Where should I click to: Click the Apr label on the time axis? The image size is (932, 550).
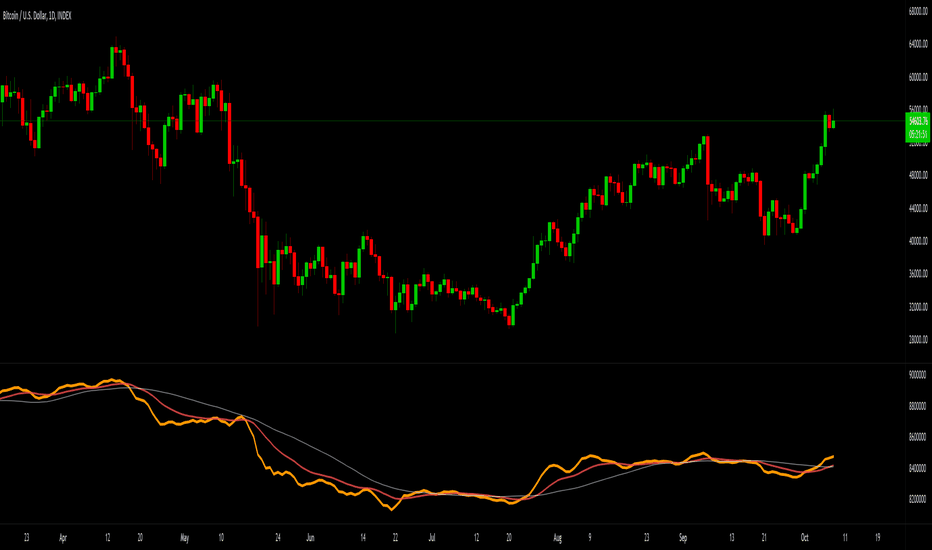tap(63, 538)
